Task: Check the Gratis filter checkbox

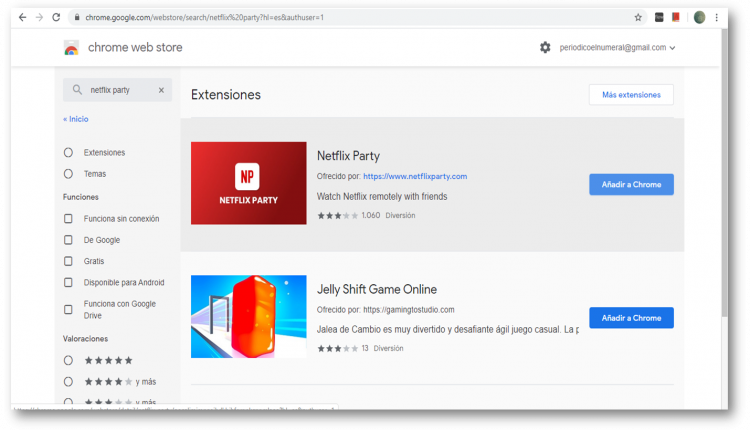Action: click(x=68, y=261)
